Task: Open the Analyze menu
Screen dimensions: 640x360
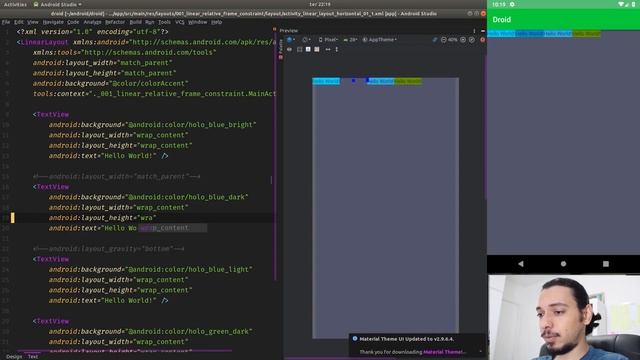Action: click(x=92, y=22)
